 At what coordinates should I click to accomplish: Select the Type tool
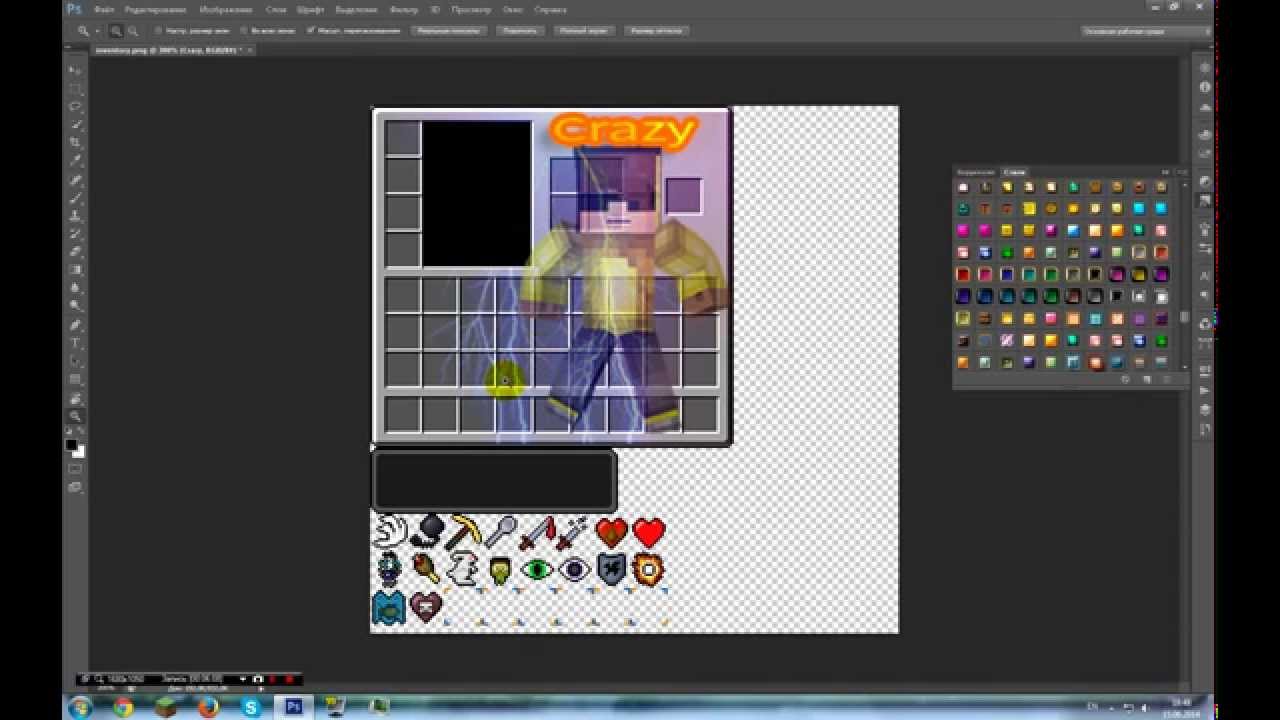coord(75,344)
